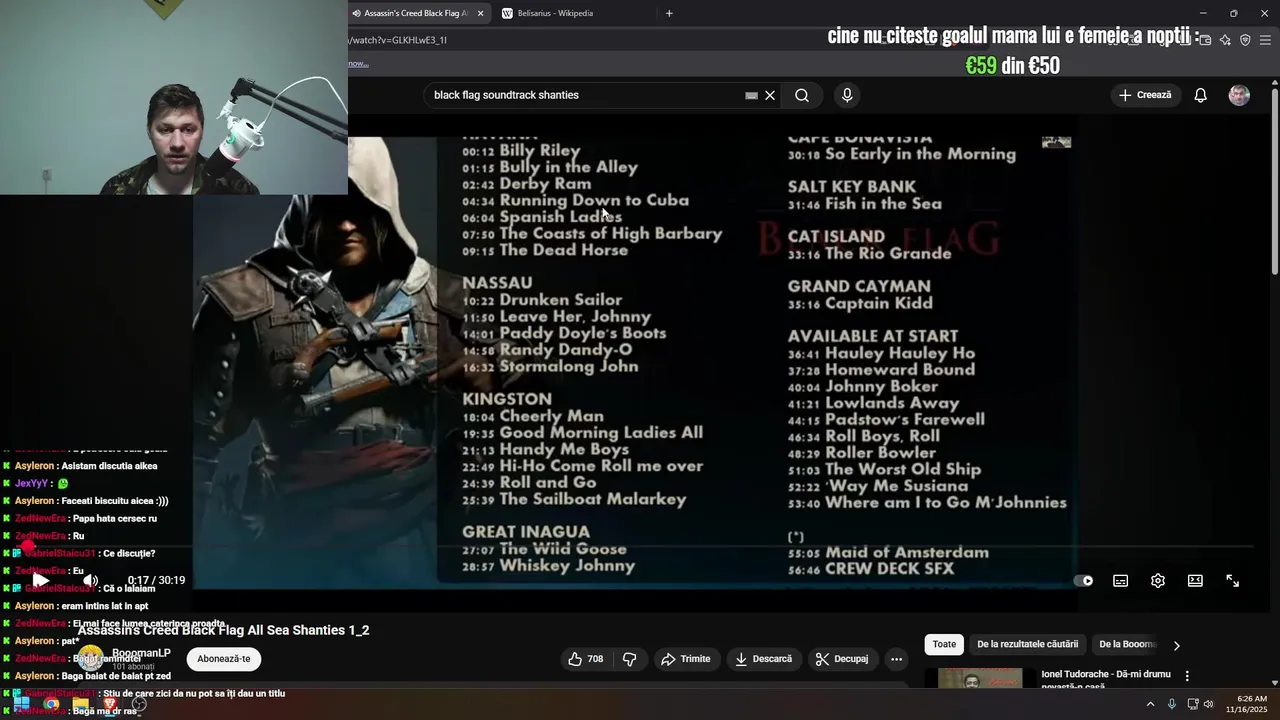The image size is (1280, 720).
Task: Open the system volume tray icon
Action: pos(1208,704)
